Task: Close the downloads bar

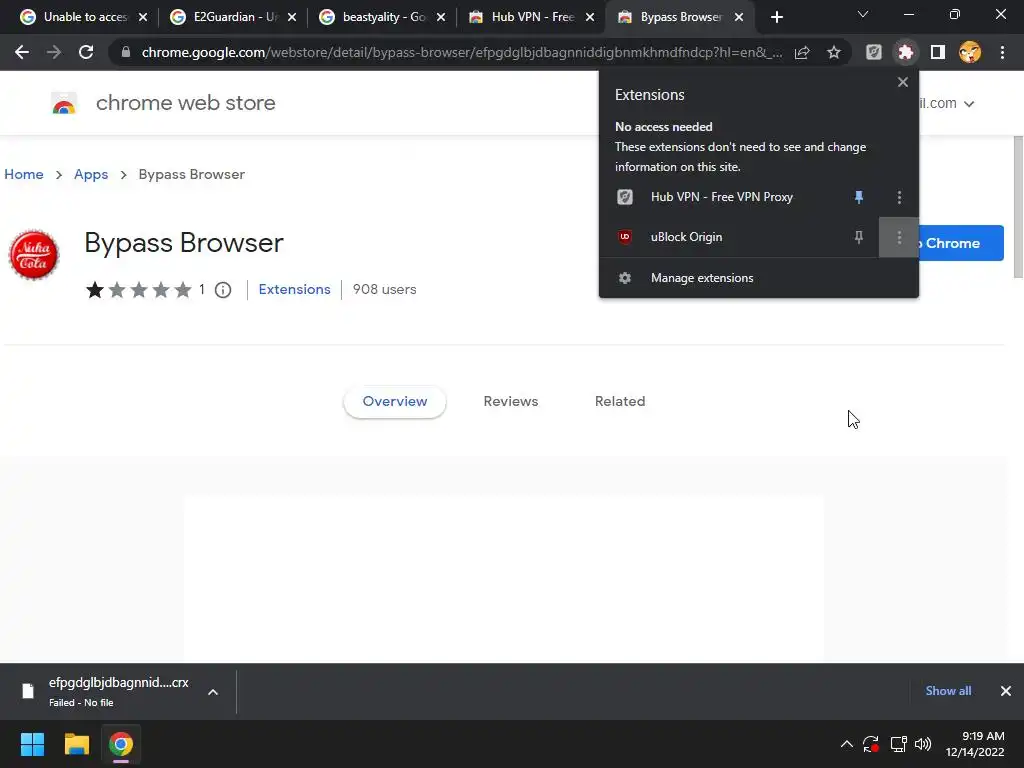Action: pyautogui.click(x=1006, y=691)
